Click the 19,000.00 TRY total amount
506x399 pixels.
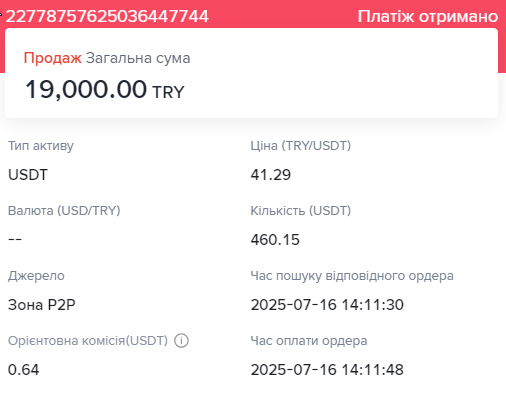(105, 90)
